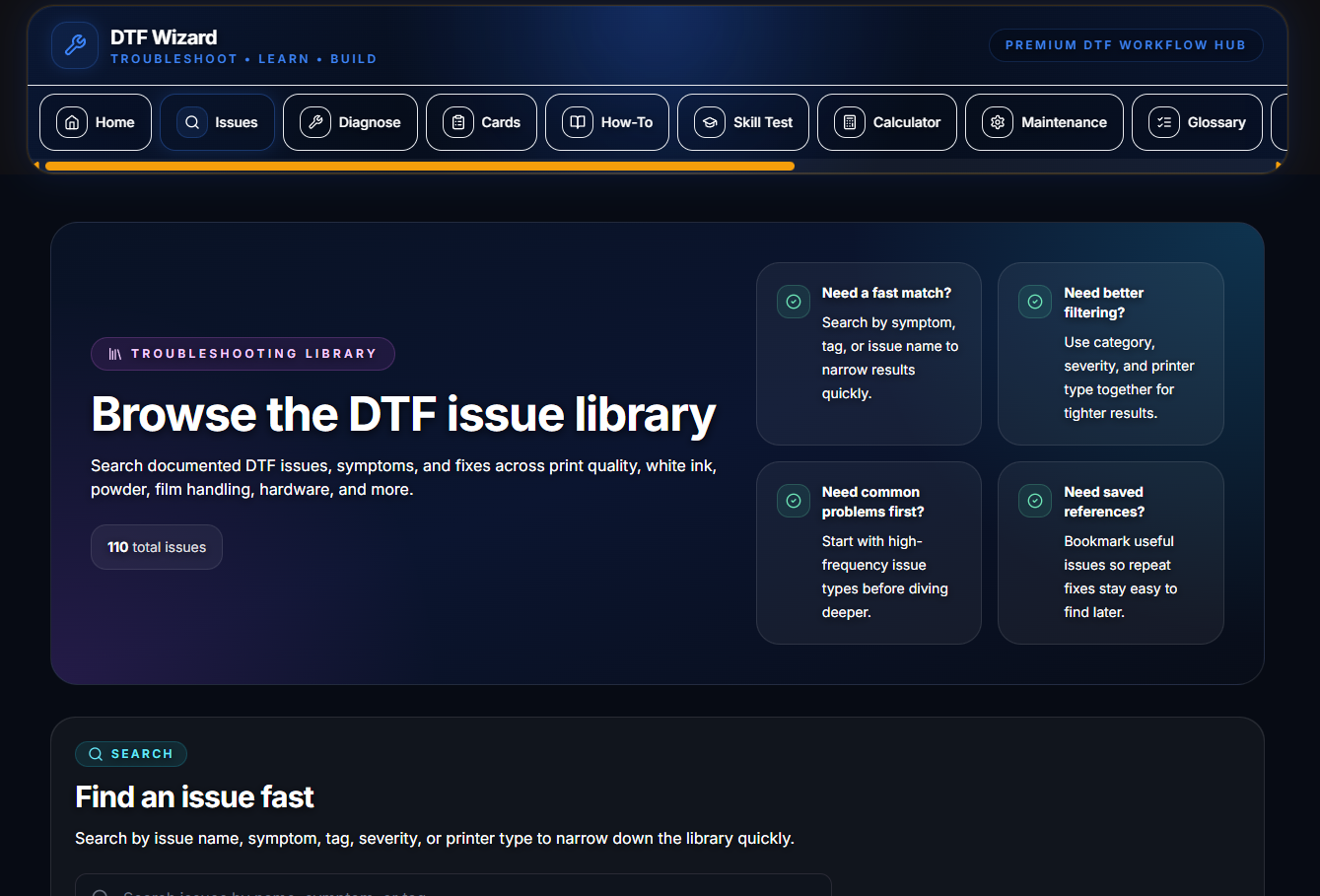Click the Troubleshooting Library label badge
The height and width of the screenshot is (896, 1320).
click(x=243, y=354)
